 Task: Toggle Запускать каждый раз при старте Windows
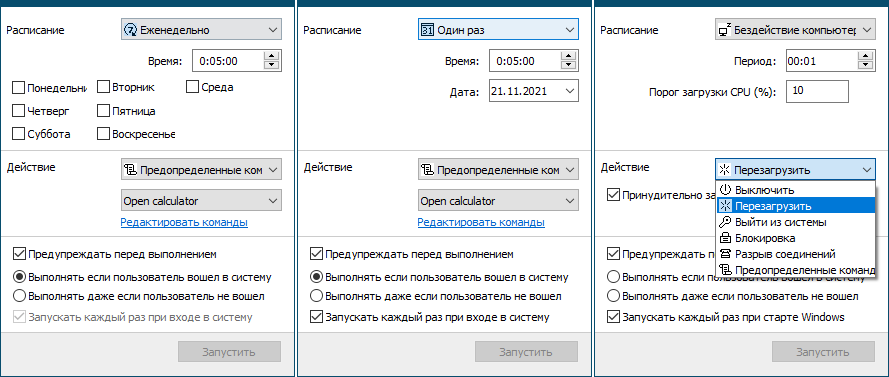pyautogui.click(x=613, y=317)
